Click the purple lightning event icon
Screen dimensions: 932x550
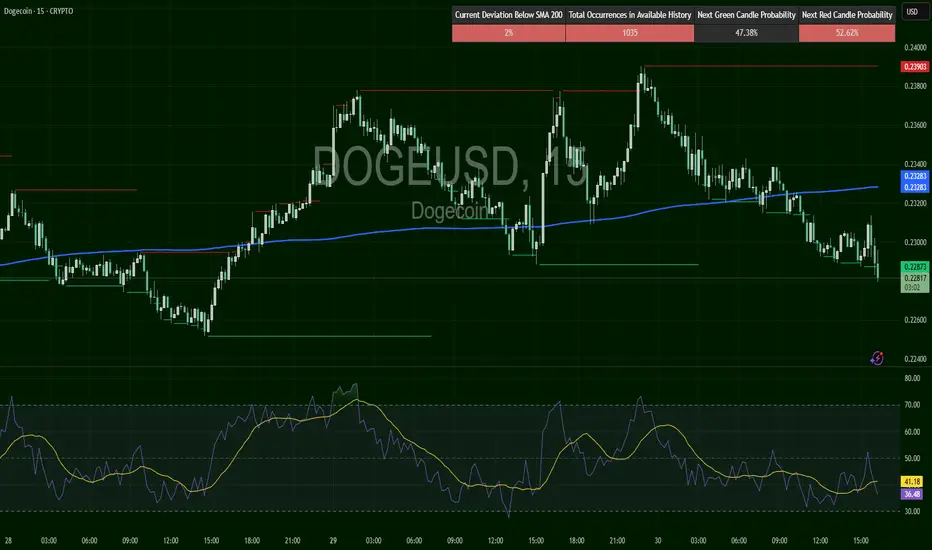(x=877, y=358)
